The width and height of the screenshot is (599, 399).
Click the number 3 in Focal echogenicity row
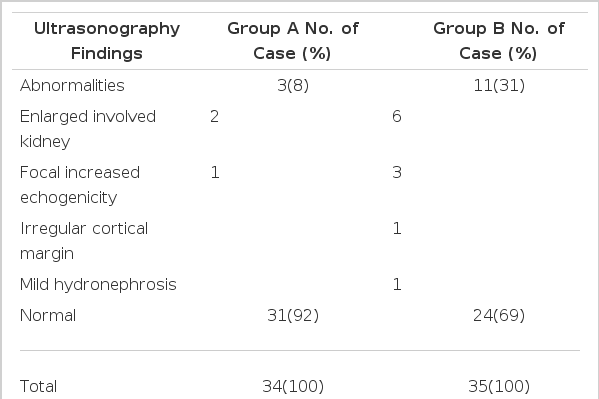pyautogui.click(x=397, y=172)
